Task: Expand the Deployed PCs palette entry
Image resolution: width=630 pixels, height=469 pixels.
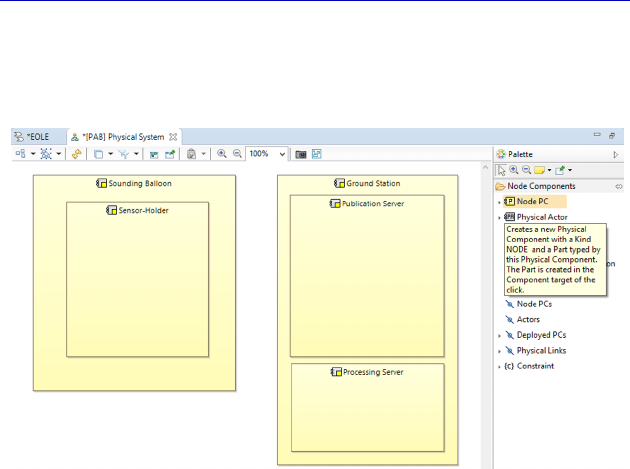Action: click(x=499, y=335)
